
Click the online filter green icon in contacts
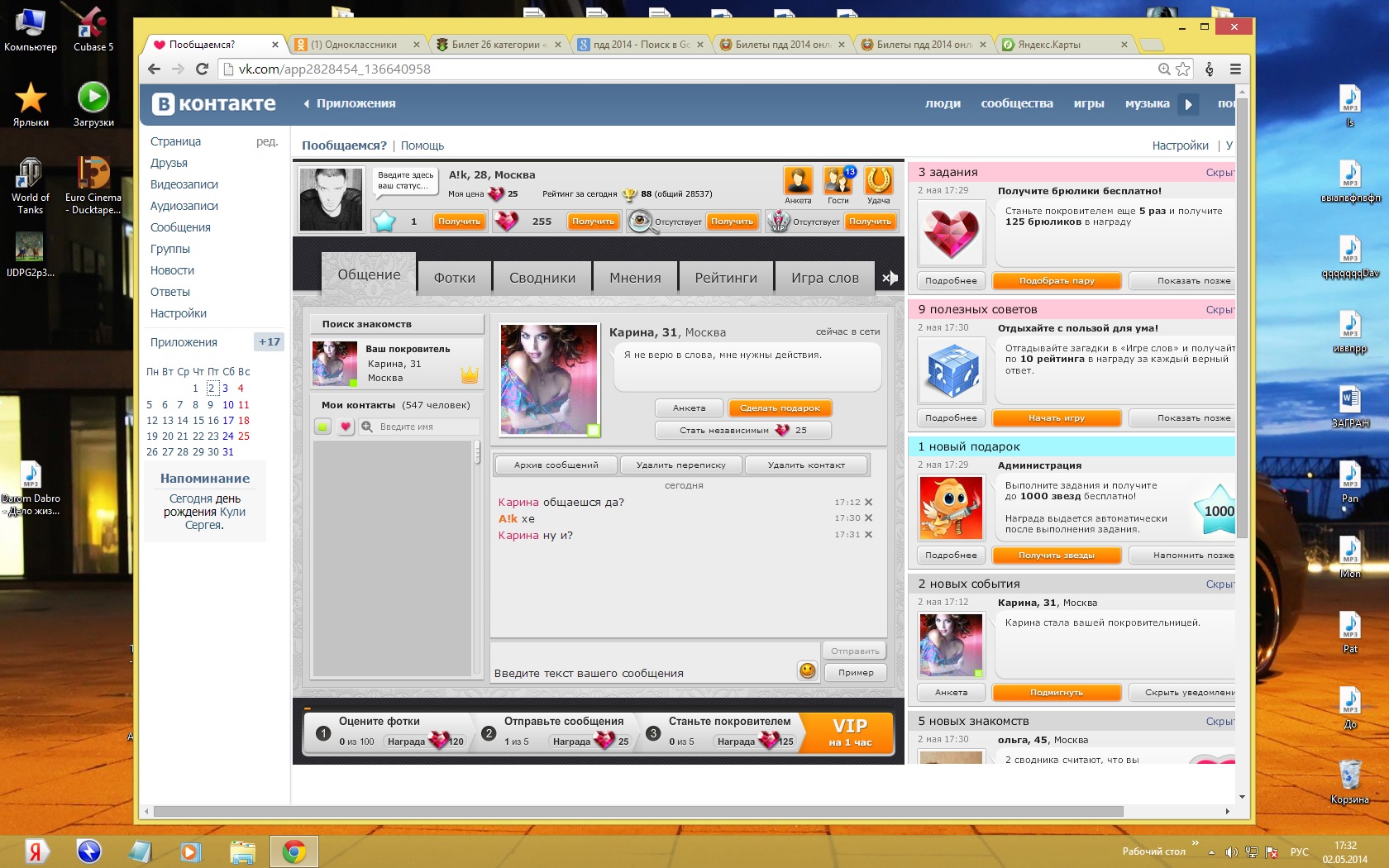coord(322,427)
